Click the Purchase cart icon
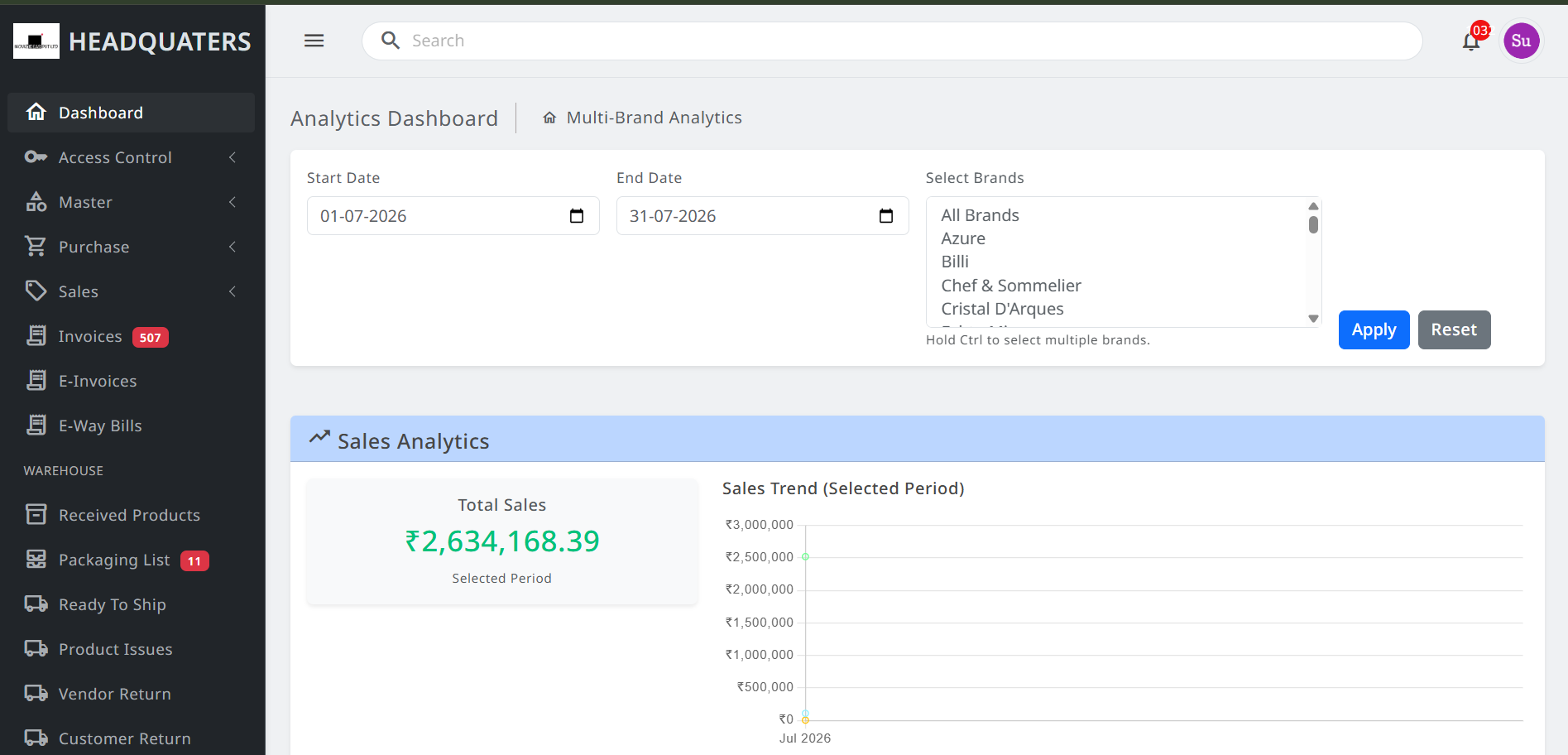Screen dimensions: 1568x755 (x=36, y=246)
